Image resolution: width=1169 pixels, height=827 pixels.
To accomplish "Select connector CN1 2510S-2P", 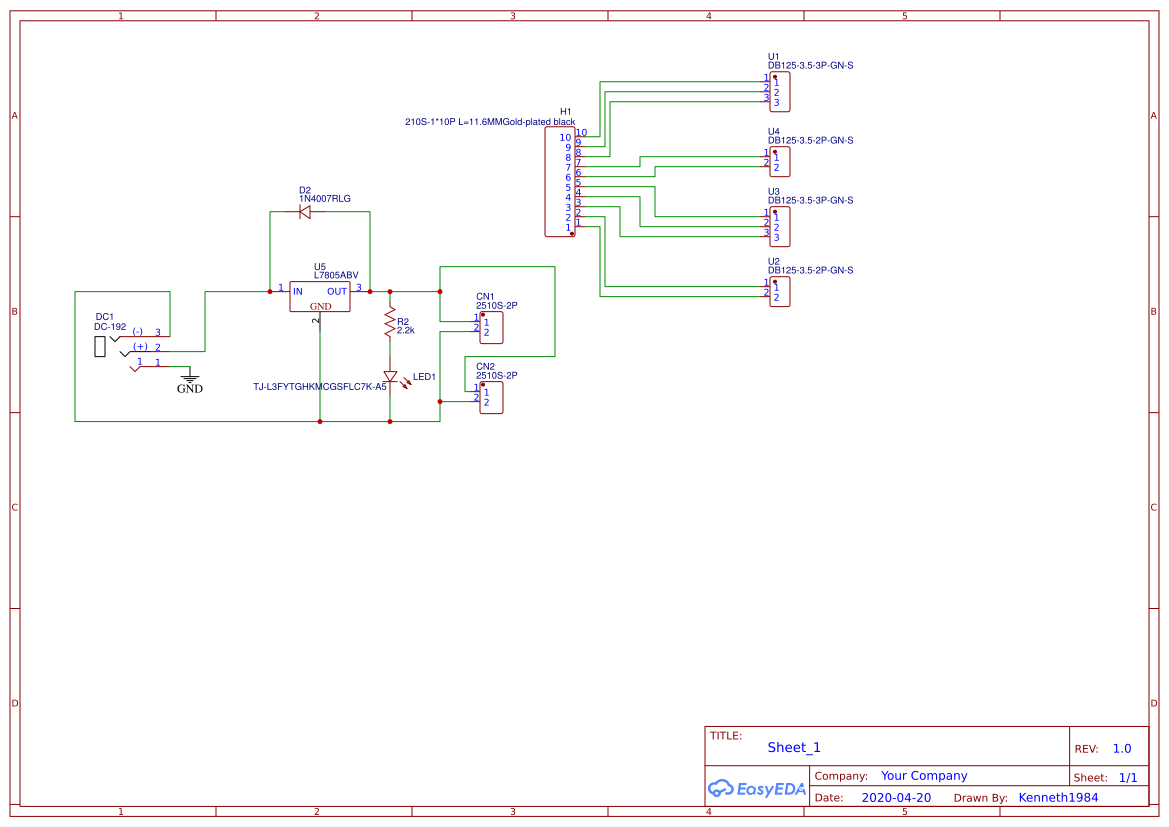I will 490,328.
